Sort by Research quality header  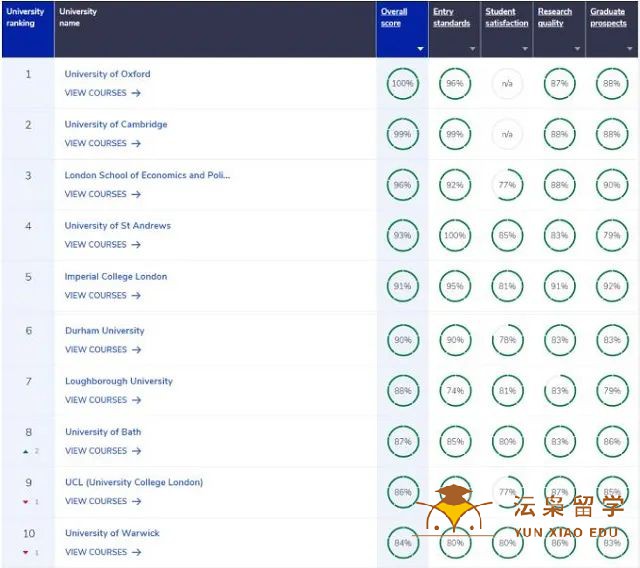click(x=555, y=17)
